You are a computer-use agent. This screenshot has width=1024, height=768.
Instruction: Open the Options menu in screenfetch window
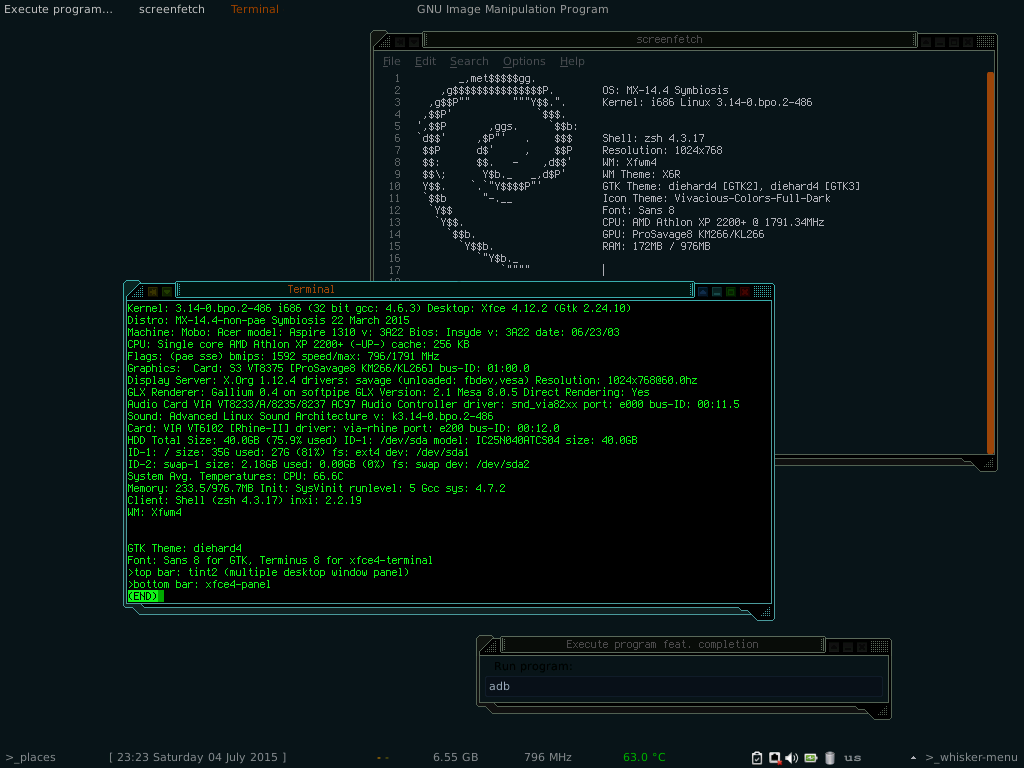click(x=524, y=61)
